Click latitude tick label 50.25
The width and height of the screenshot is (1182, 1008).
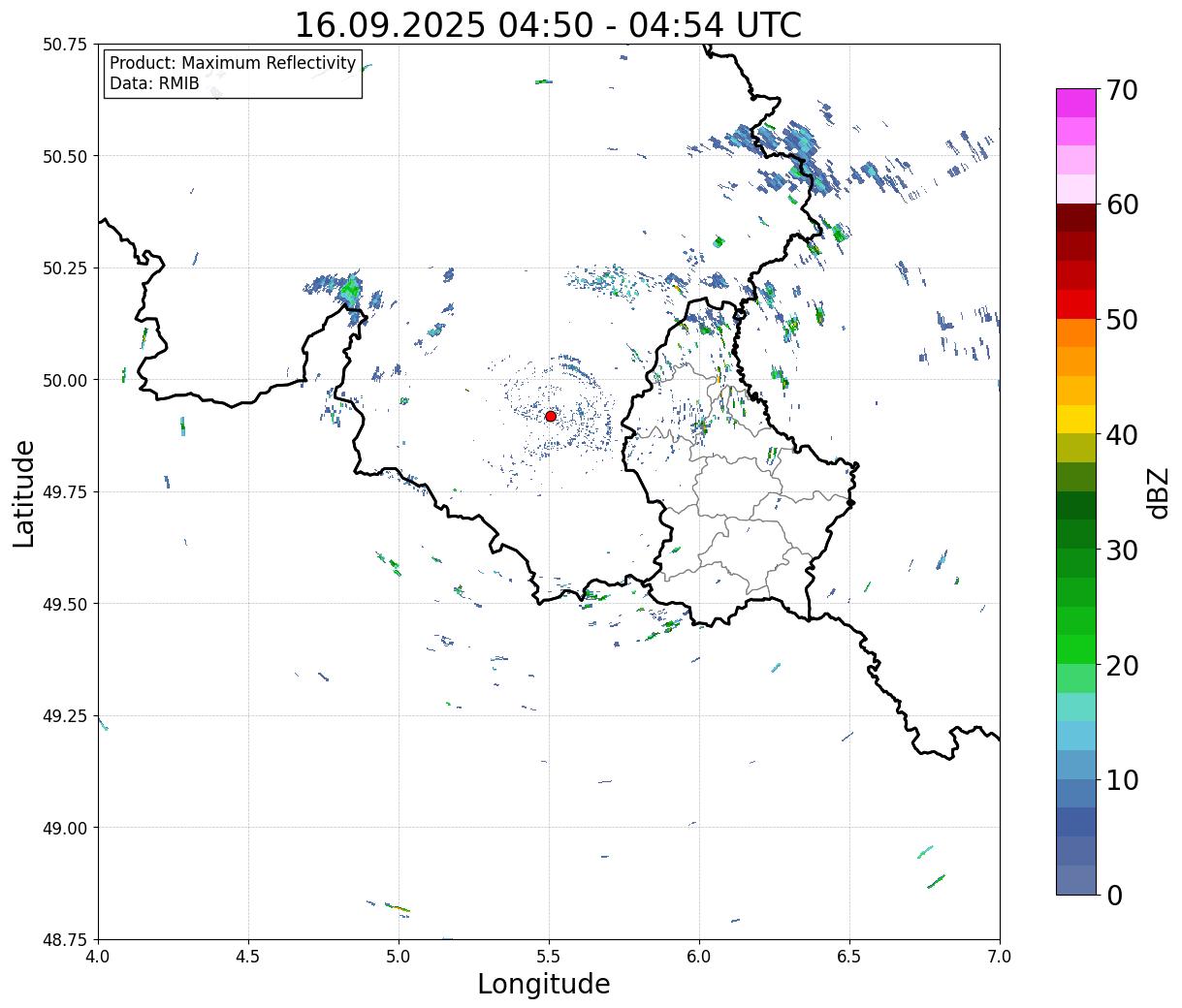click(x=64, y=268)
